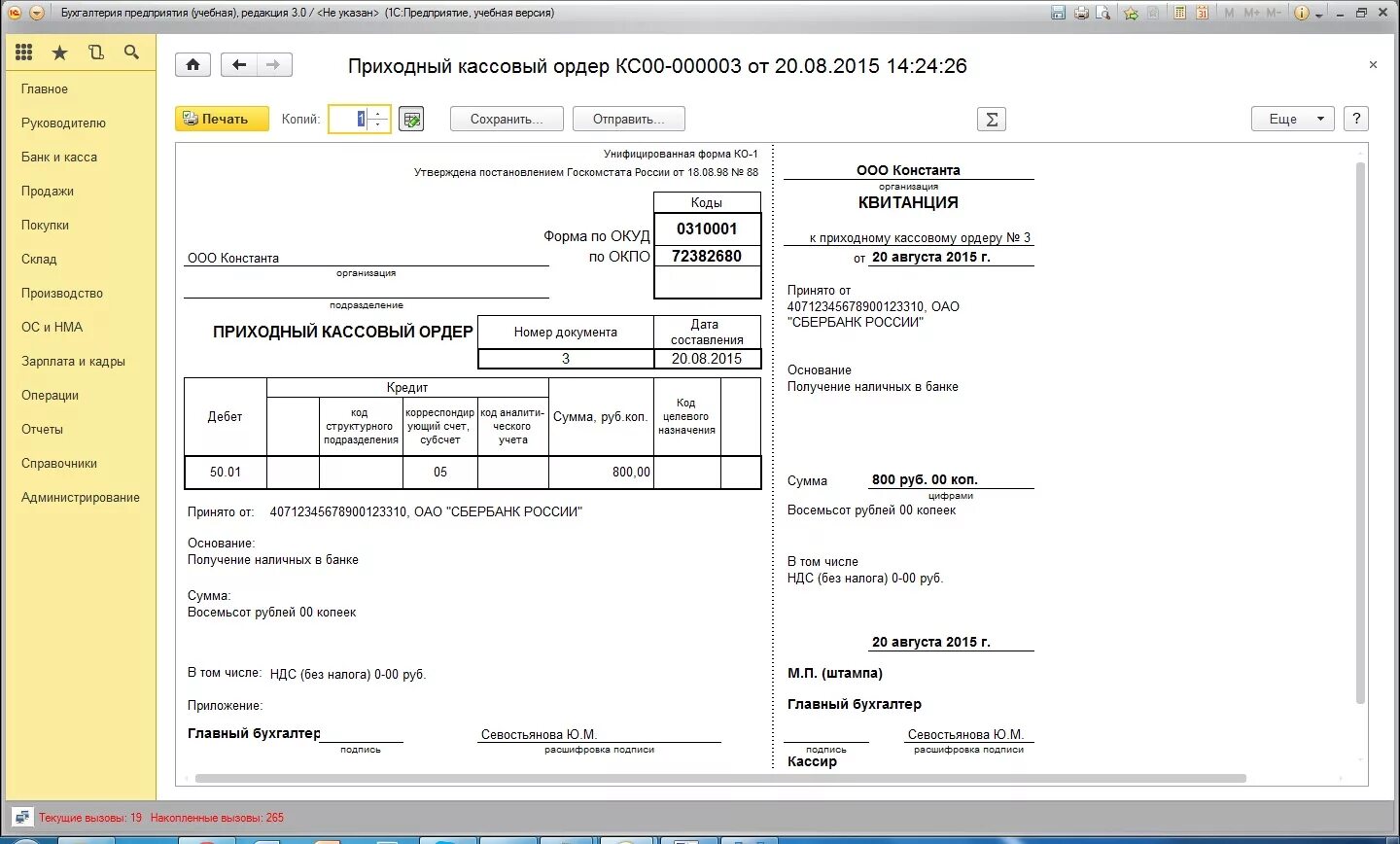Click 'Текущие вызовы: 19' status text

tap(90, 818)
